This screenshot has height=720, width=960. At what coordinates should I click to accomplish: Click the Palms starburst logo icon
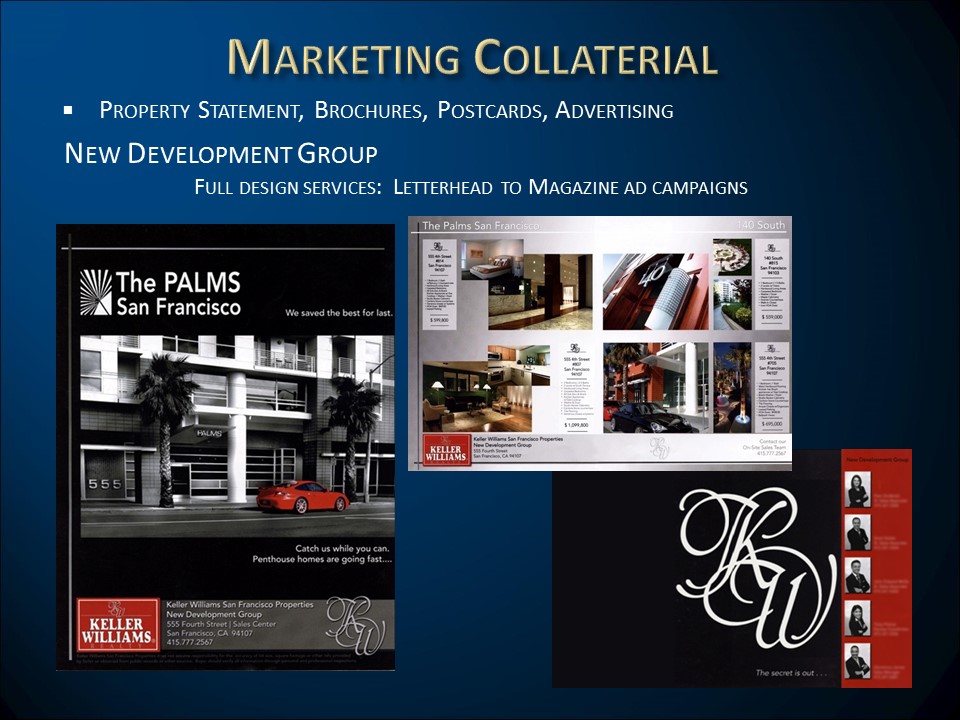point(96,292)
